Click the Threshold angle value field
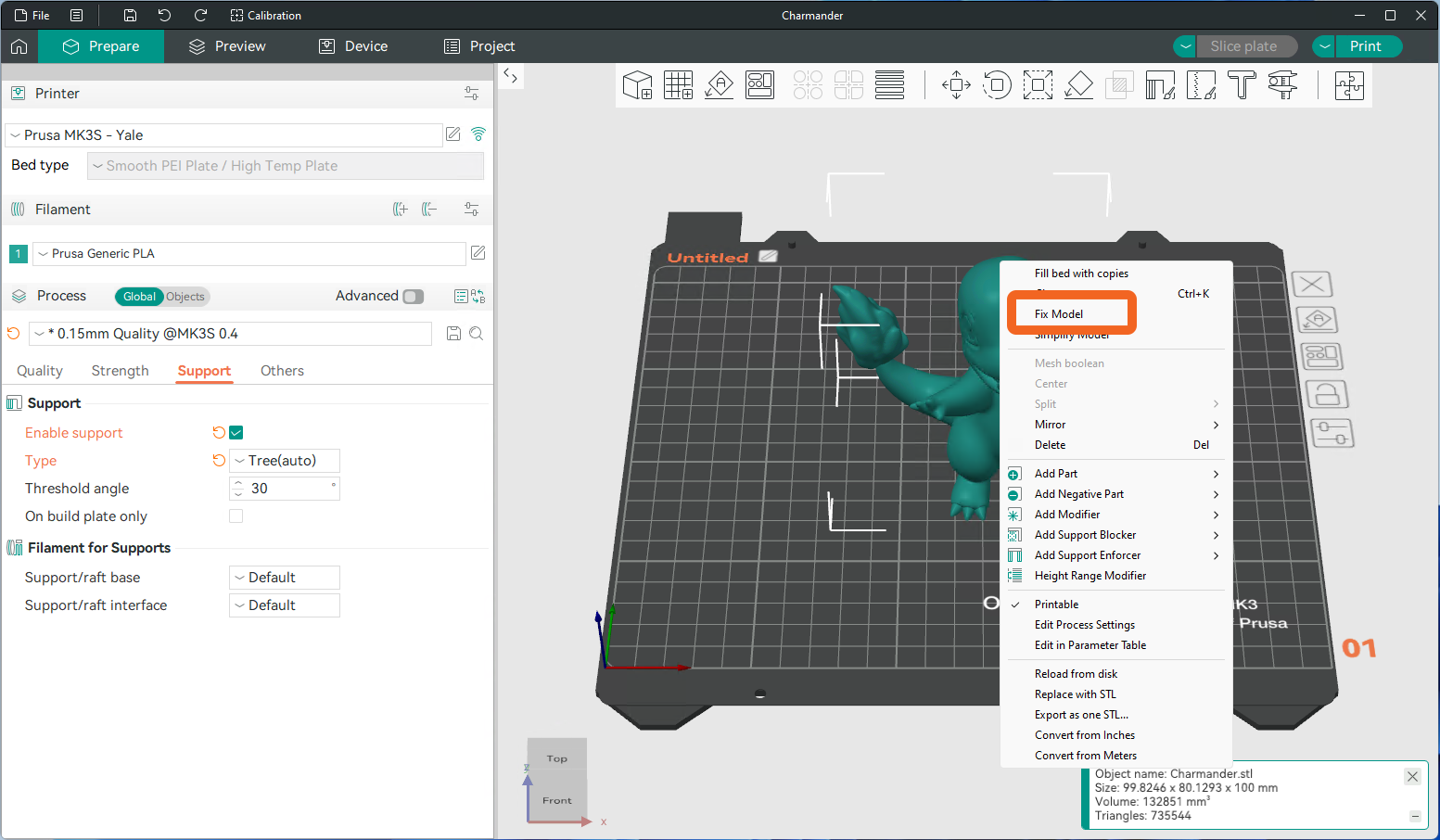The width and height of the screenshot is (1440, 840). tap(285, 489)
